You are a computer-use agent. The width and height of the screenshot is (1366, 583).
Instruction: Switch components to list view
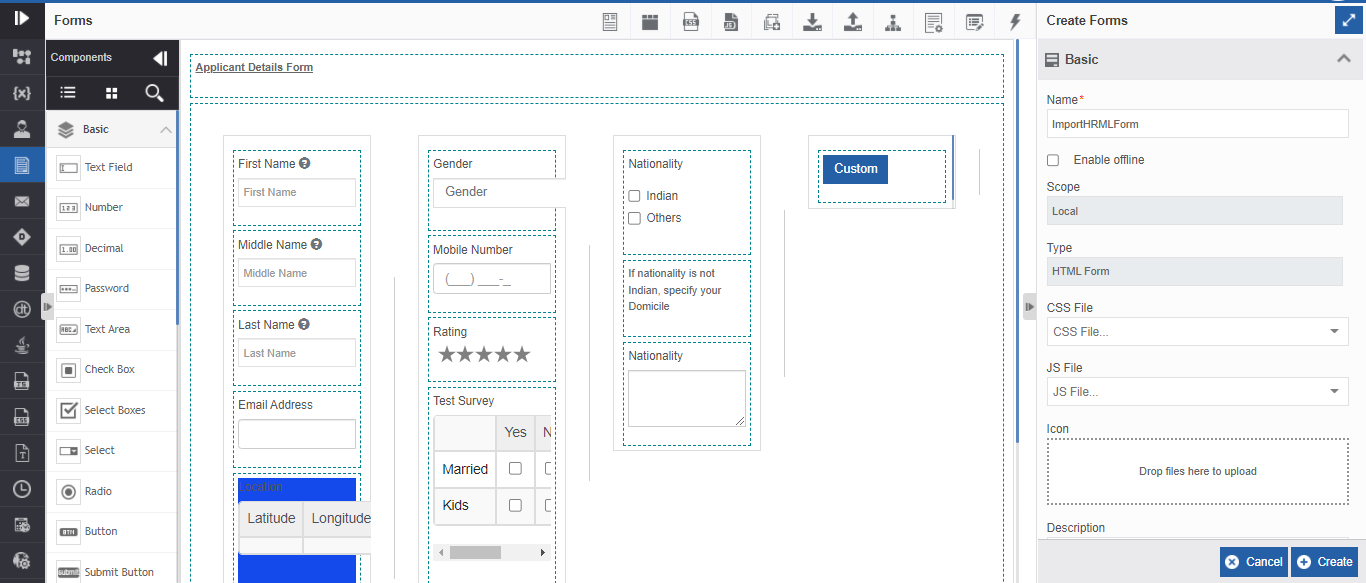[x=68, y=93]
